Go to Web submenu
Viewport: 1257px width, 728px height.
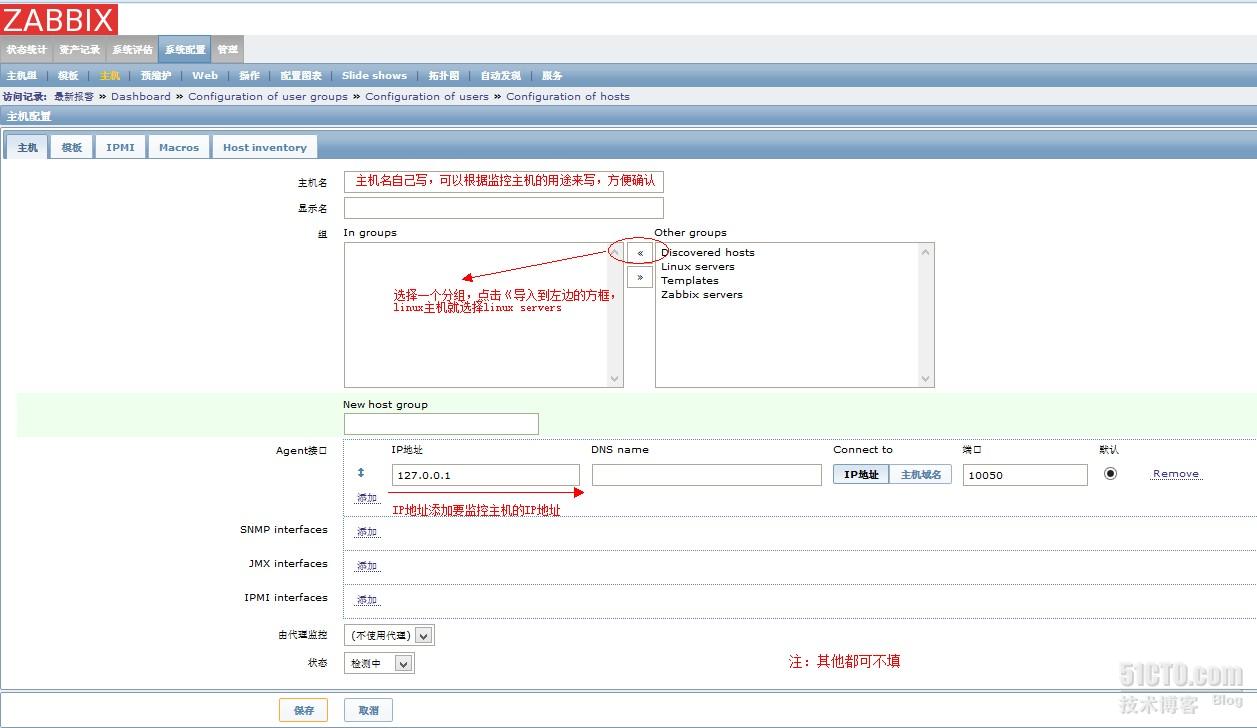click(x=205, y=75)
